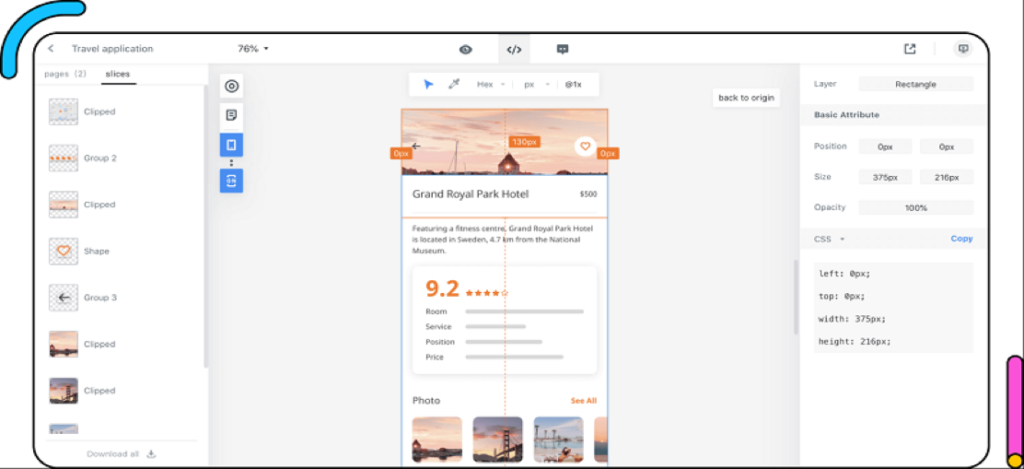Screen dimensions: 1024x469
Task: Open the comments mode icon
Action: click(562, 49)
